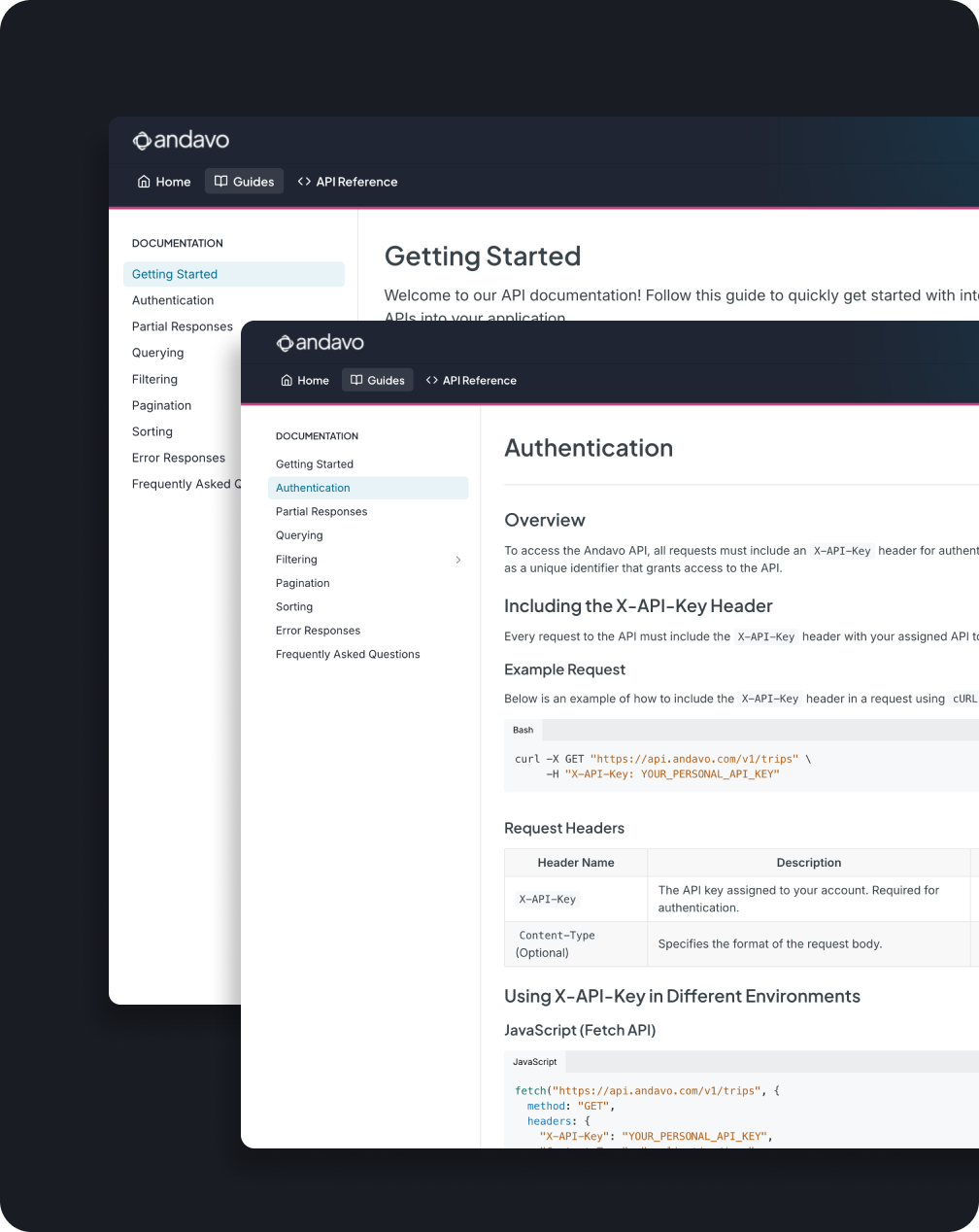The height and width of the screenshot is (1232, 979).
Task: Click the curl GET command line in the Bash block
Action: 662,759
